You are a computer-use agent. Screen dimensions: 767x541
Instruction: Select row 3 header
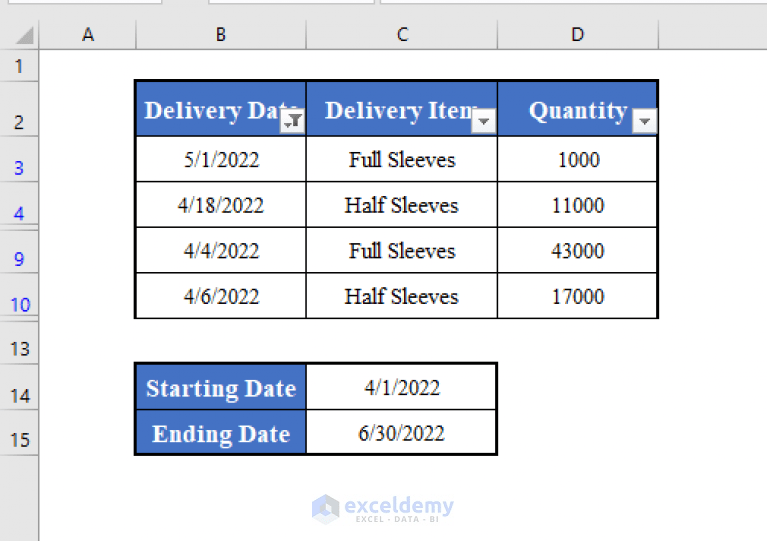(19, 159)
